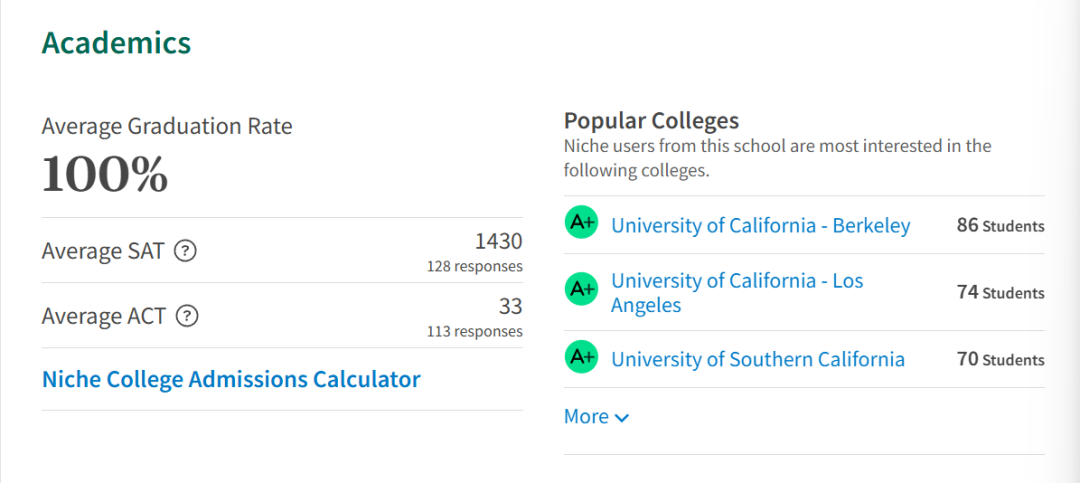Click the 70 Students count for USC
The height and width of the screenshot is (483, 1080).
(1001, 359)
